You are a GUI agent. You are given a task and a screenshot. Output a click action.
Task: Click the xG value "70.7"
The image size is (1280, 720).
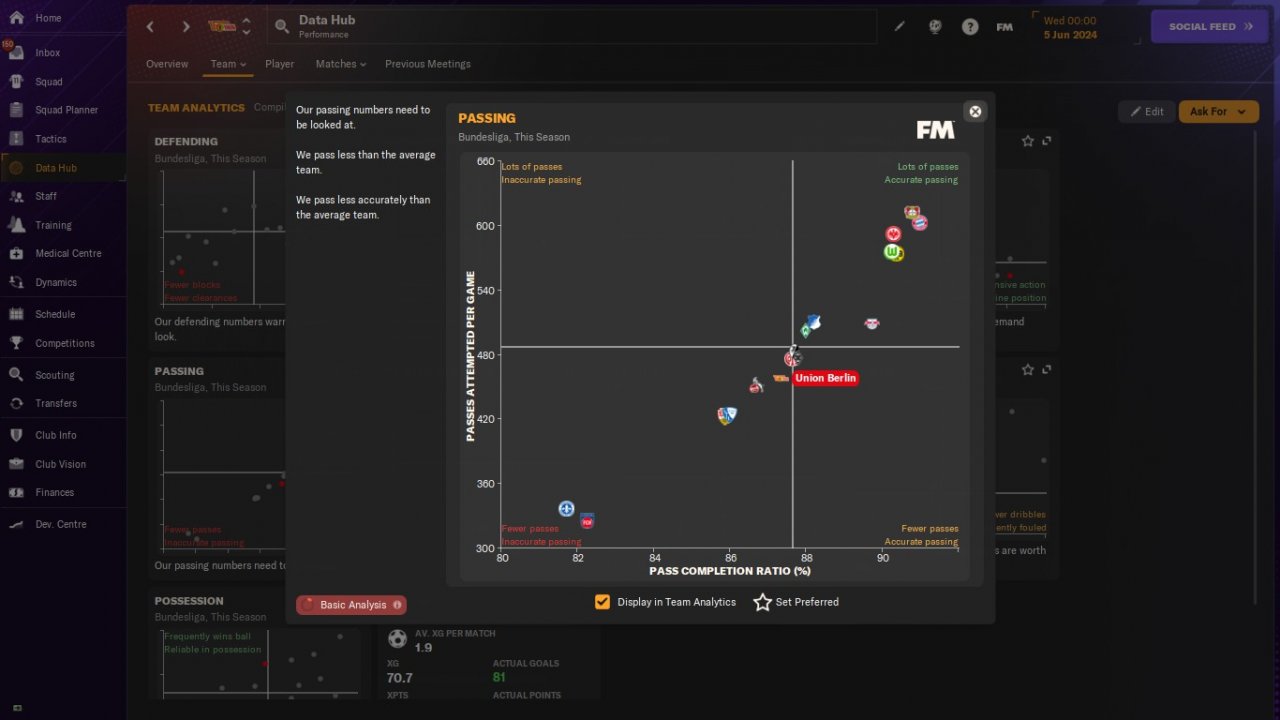click(400, 678)
